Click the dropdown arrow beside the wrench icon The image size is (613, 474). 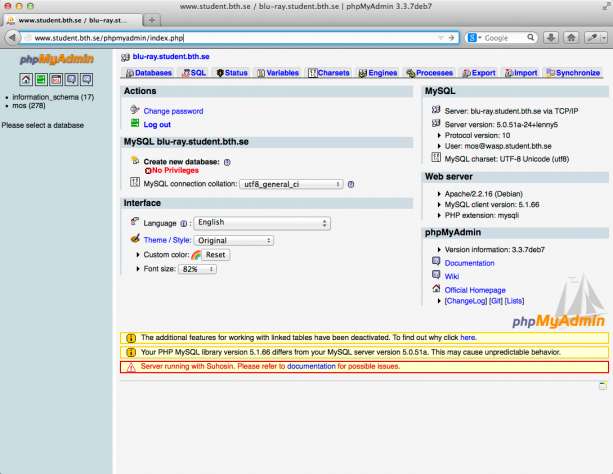604,38
